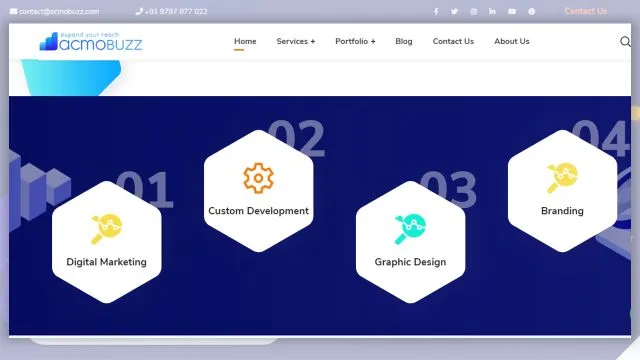Open the Instagram icon in top bar
640x360 pixels.
pyautogui.click(x=473, y=11)
